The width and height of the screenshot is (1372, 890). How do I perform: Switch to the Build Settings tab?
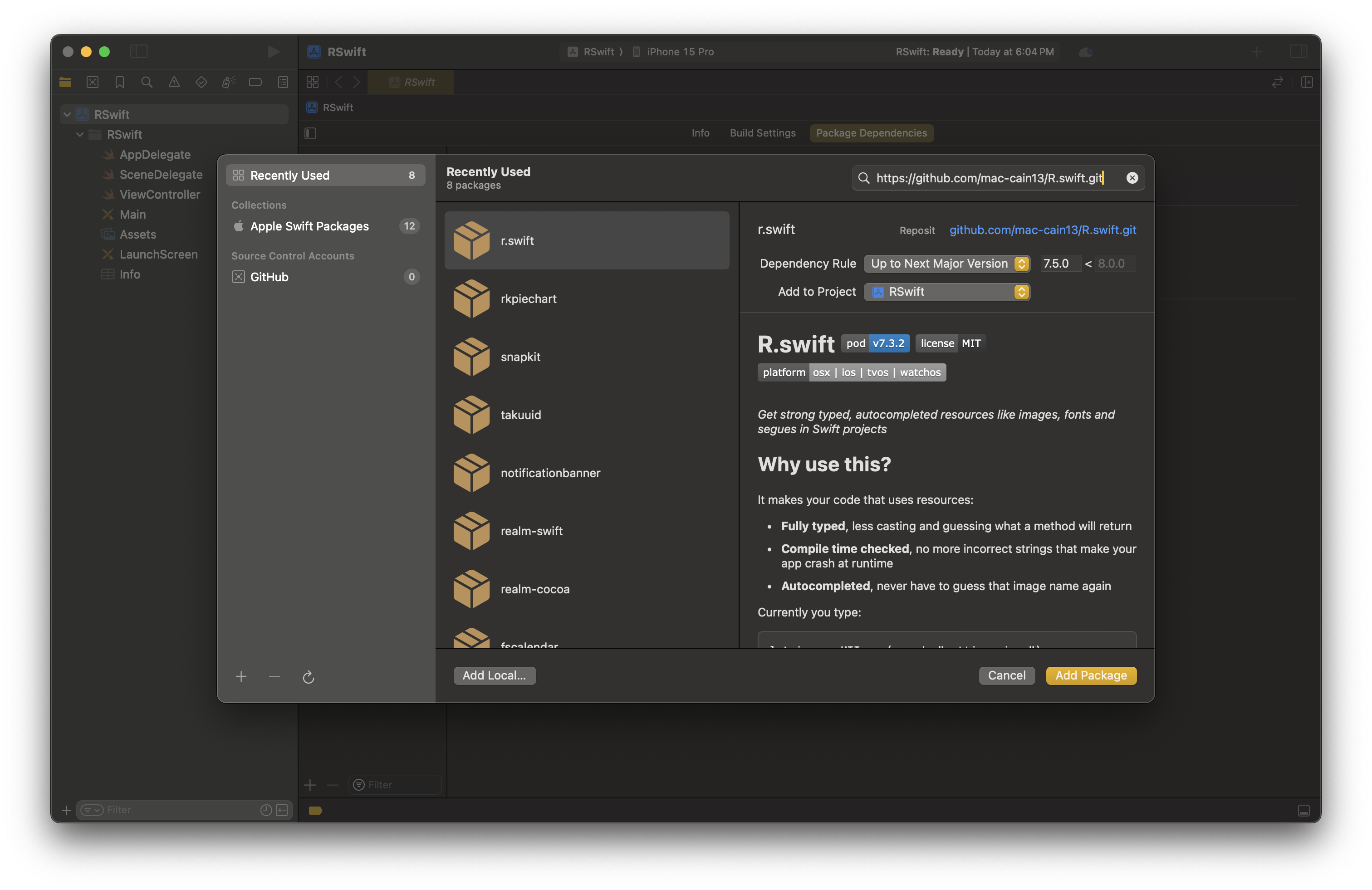762,133
